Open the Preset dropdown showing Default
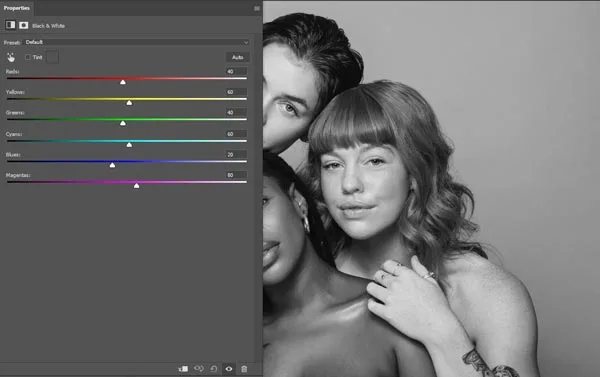 click(137, 42)
